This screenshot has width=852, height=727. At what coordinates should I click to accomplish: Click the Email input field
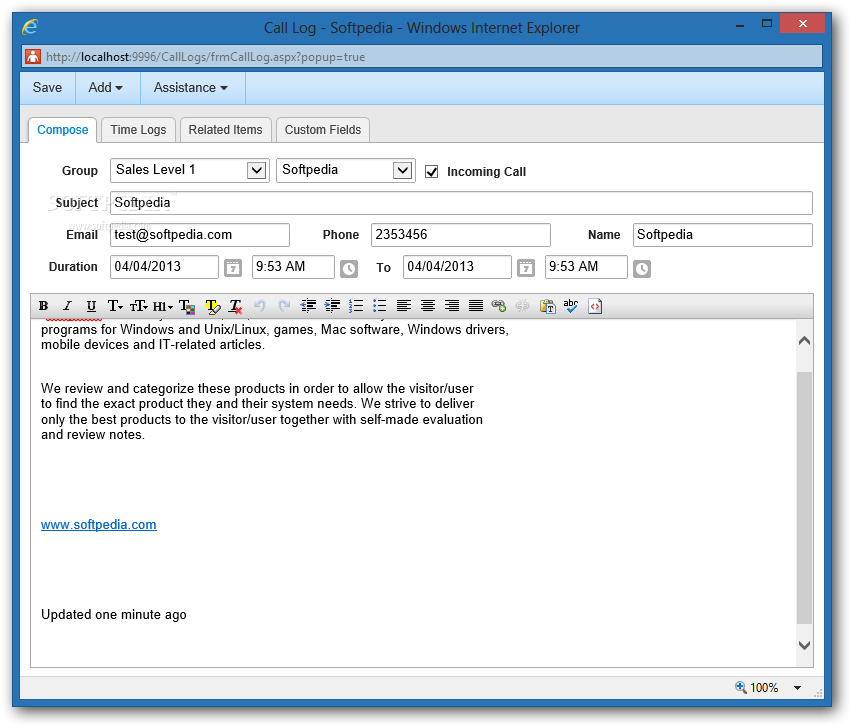click(200, 235)
